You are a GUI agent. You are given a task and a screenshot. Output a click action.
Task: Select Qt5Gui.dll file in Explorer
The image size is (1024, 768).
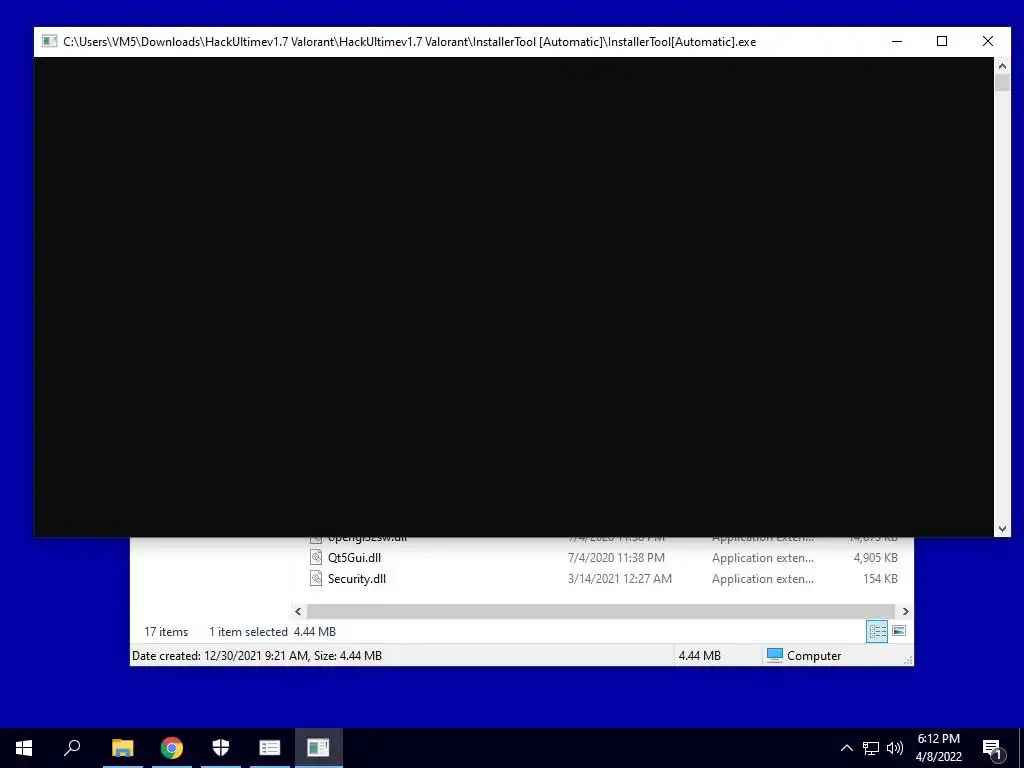354,558
